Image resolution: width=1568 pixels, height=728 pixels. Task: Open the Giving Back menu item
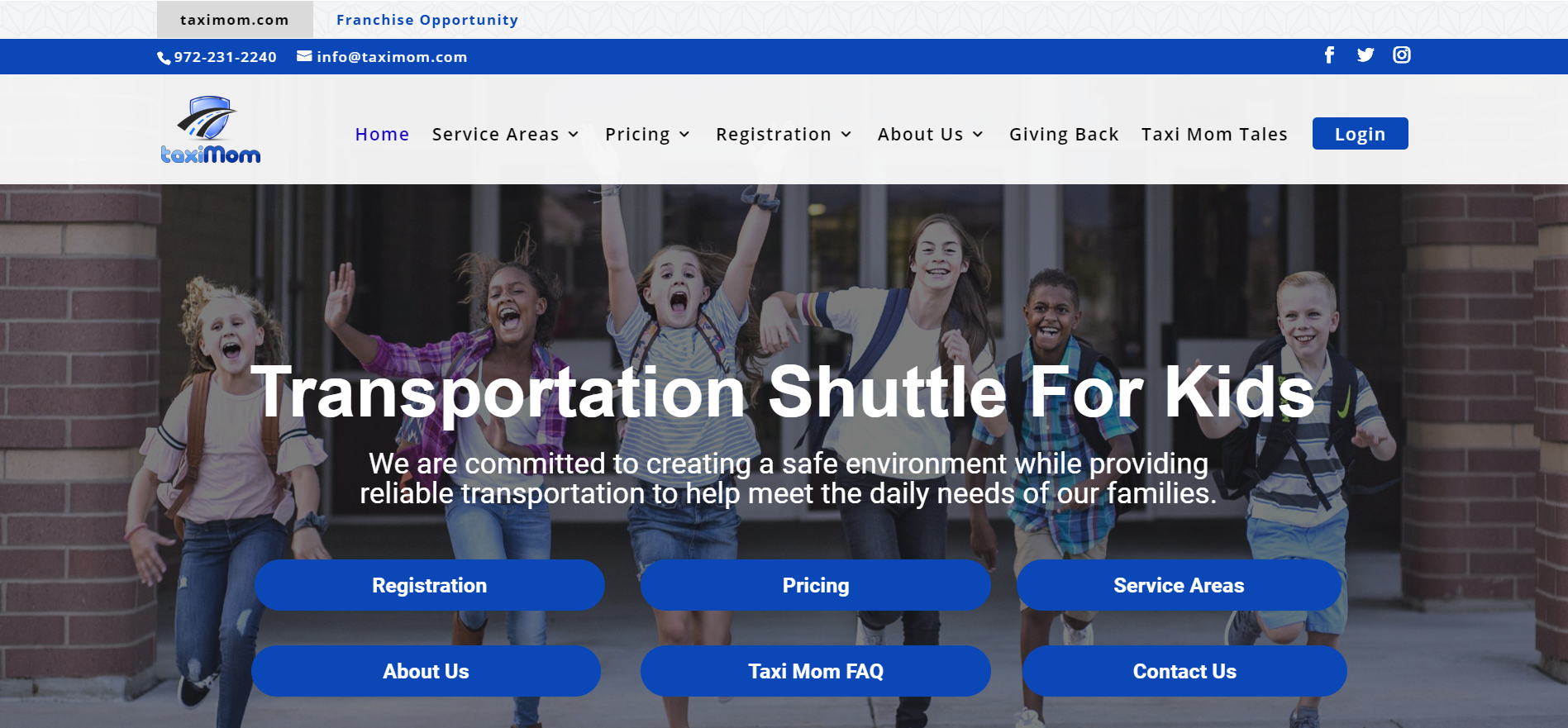point(1064,135)
